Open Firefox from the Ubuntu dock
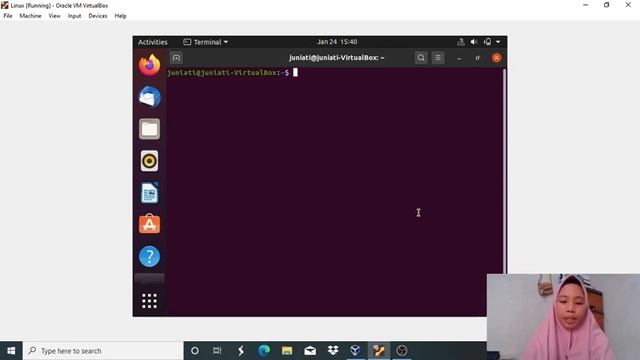 click(149, 65)
